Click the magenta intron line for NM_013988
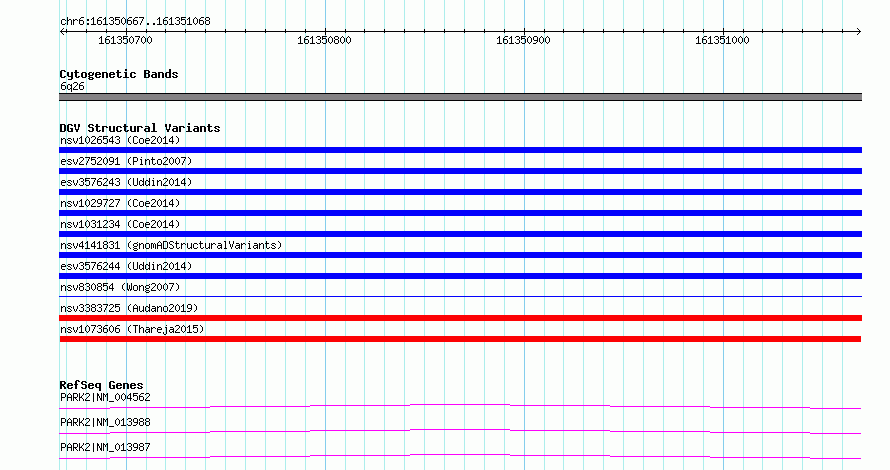890x470 pixels. [x=460, y=431]
